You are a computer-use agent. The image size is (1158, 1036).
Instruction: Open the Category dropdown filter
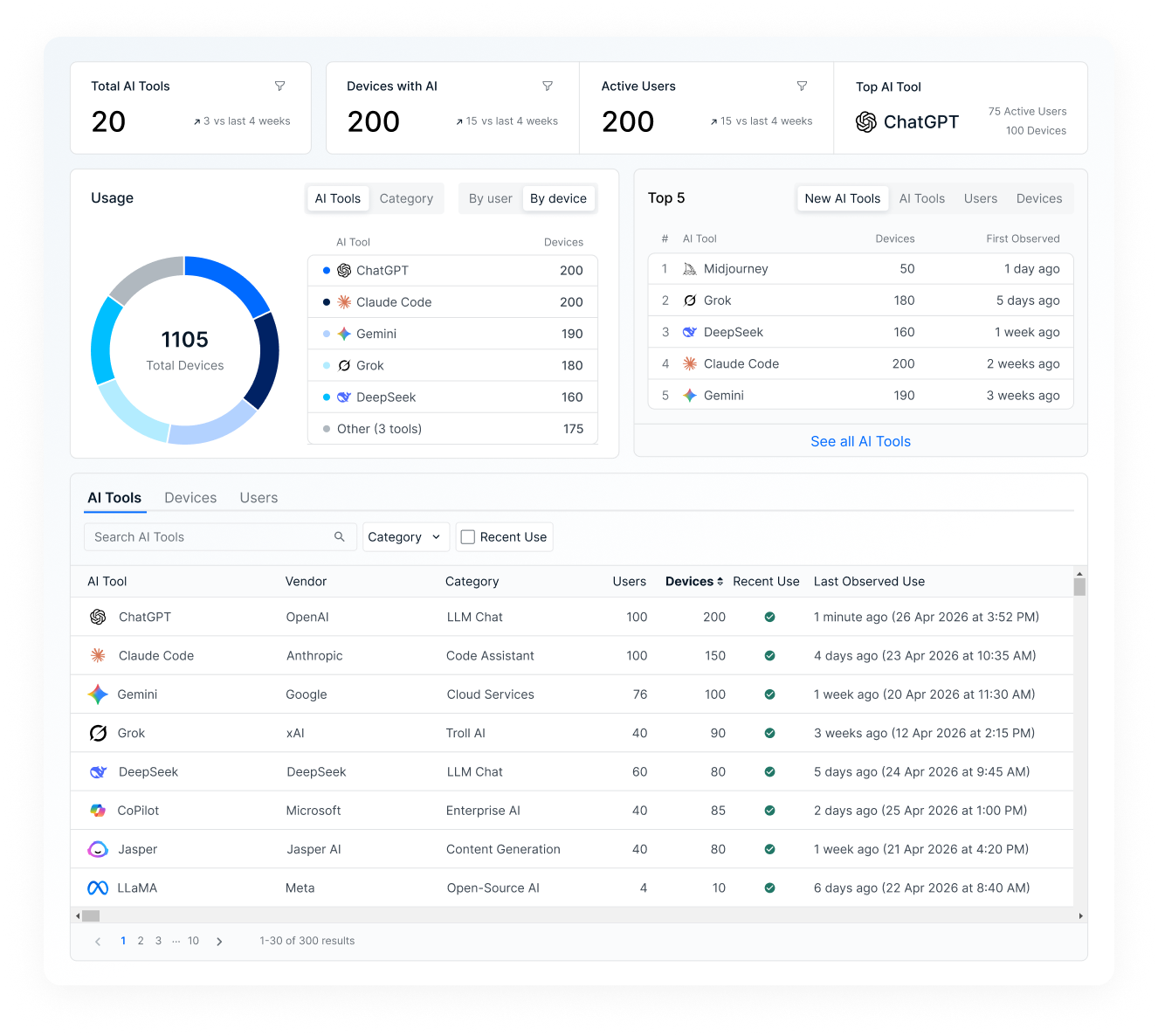406,536
